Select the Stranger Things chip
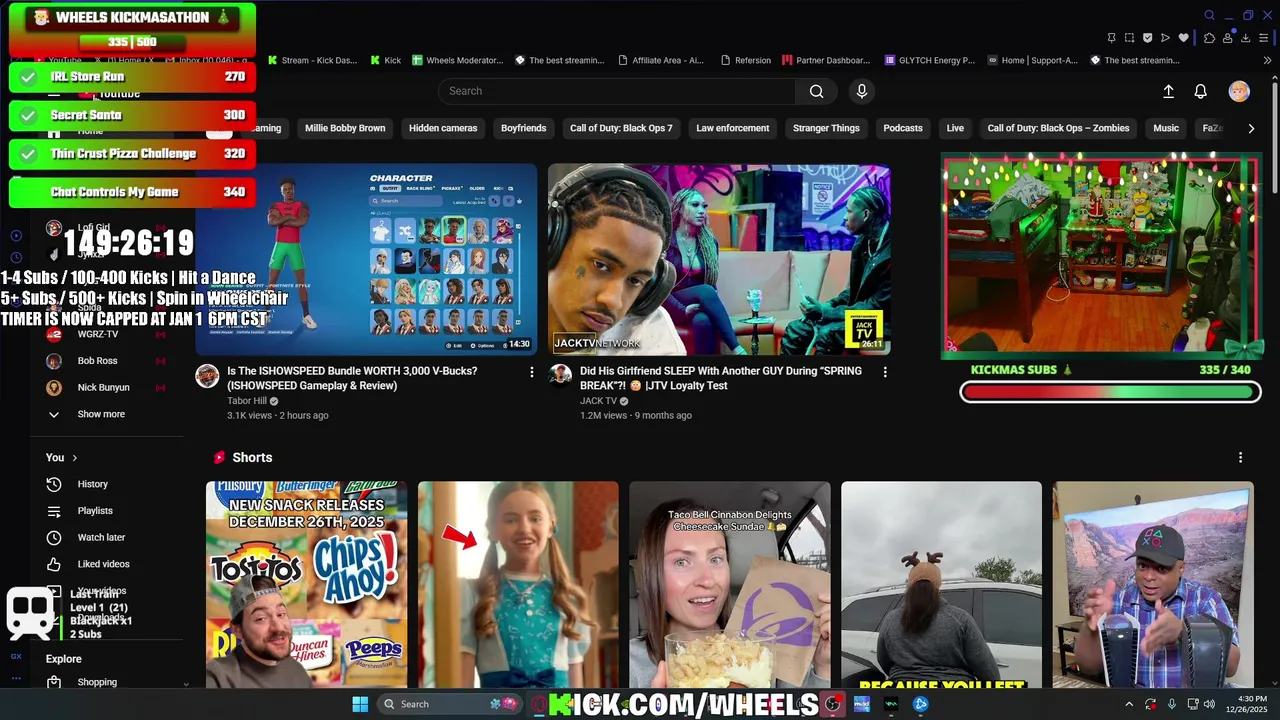This screenshot has width=1280, height=720. coord(826,128)
